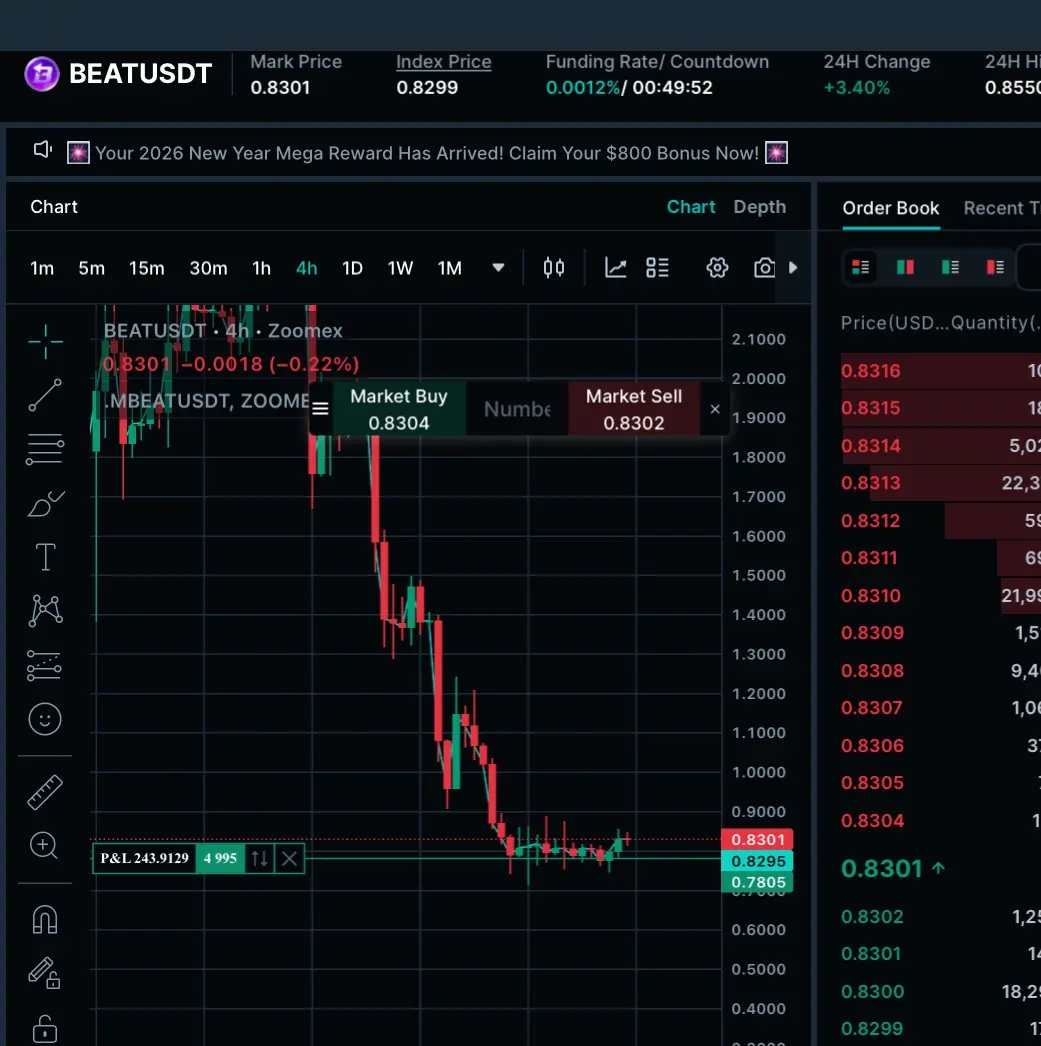
Task: Show both bids and asks layout
Action: [860, 267]
